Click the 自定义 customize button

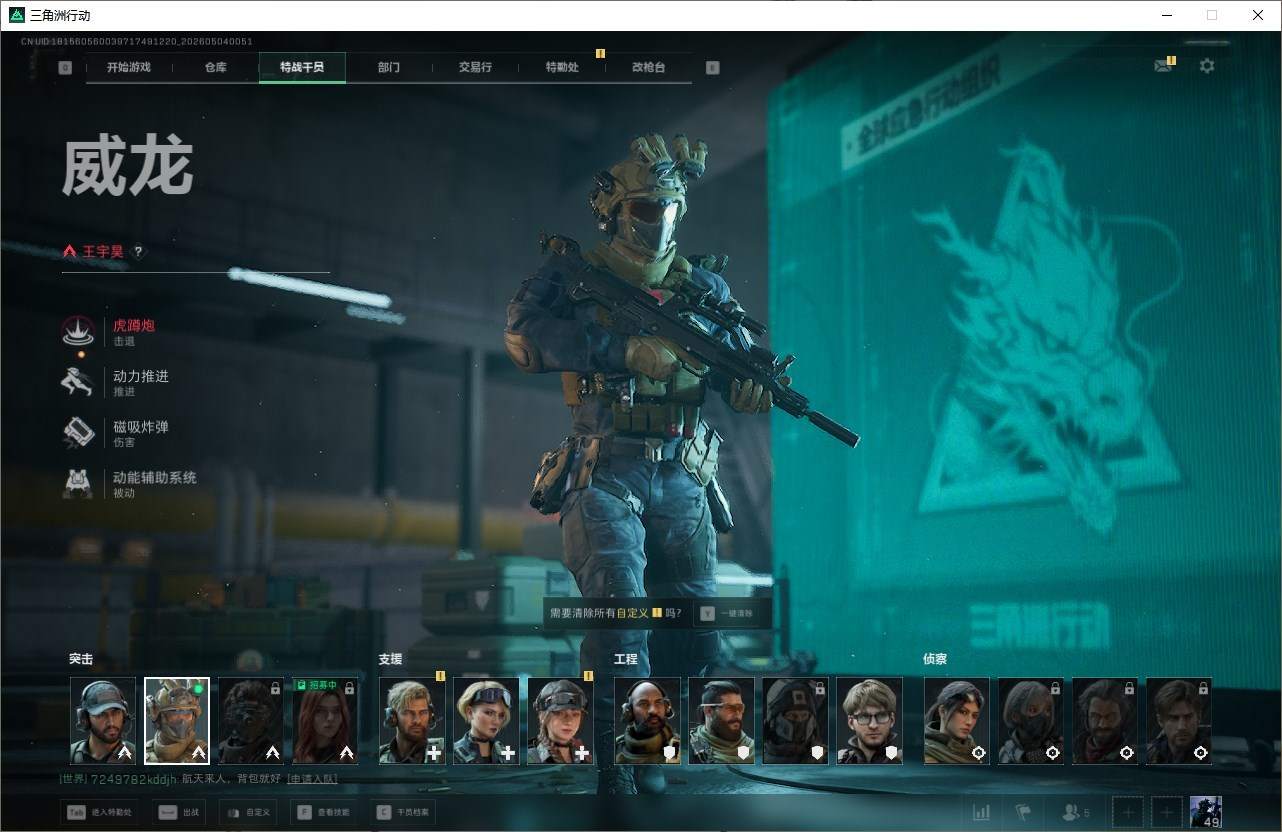[247, 812]
